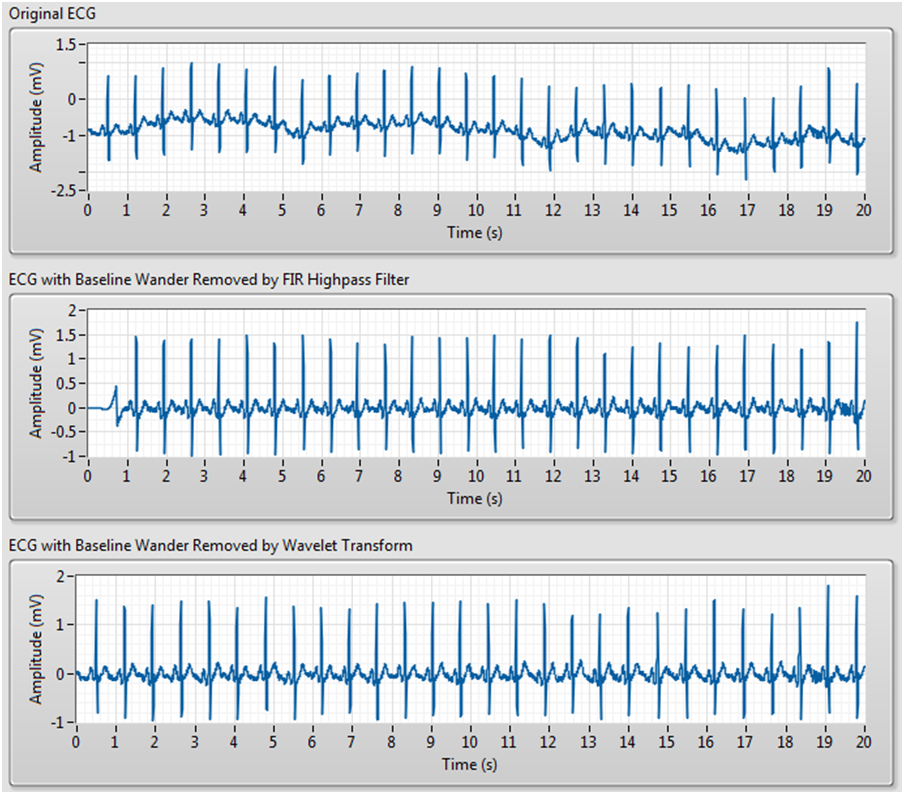Click the 1.5 Y-axis maximum on Original ECG
Screen dimensions: 904x794
pos(67,45)
